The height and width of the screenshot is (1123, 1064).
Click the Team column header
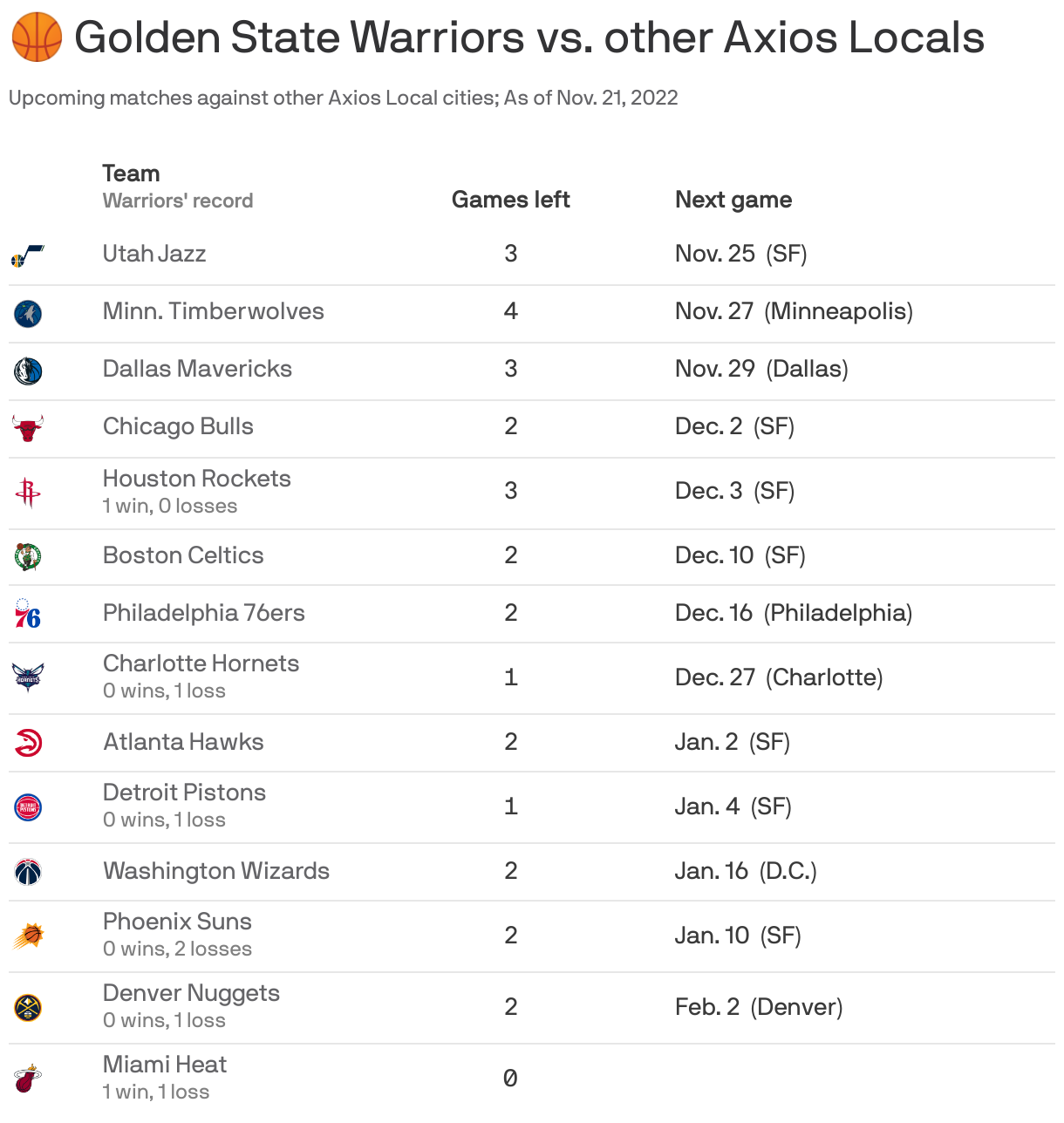(131, 174)
